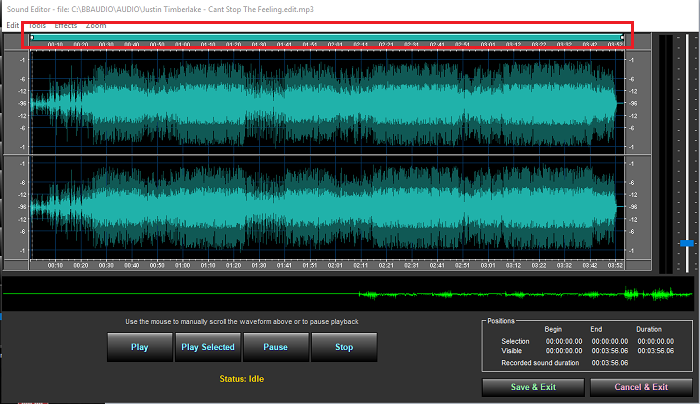Click the 02:31 mark on the bottom time ruler
This screenshot has width=700, height=404.
point(412,265)
